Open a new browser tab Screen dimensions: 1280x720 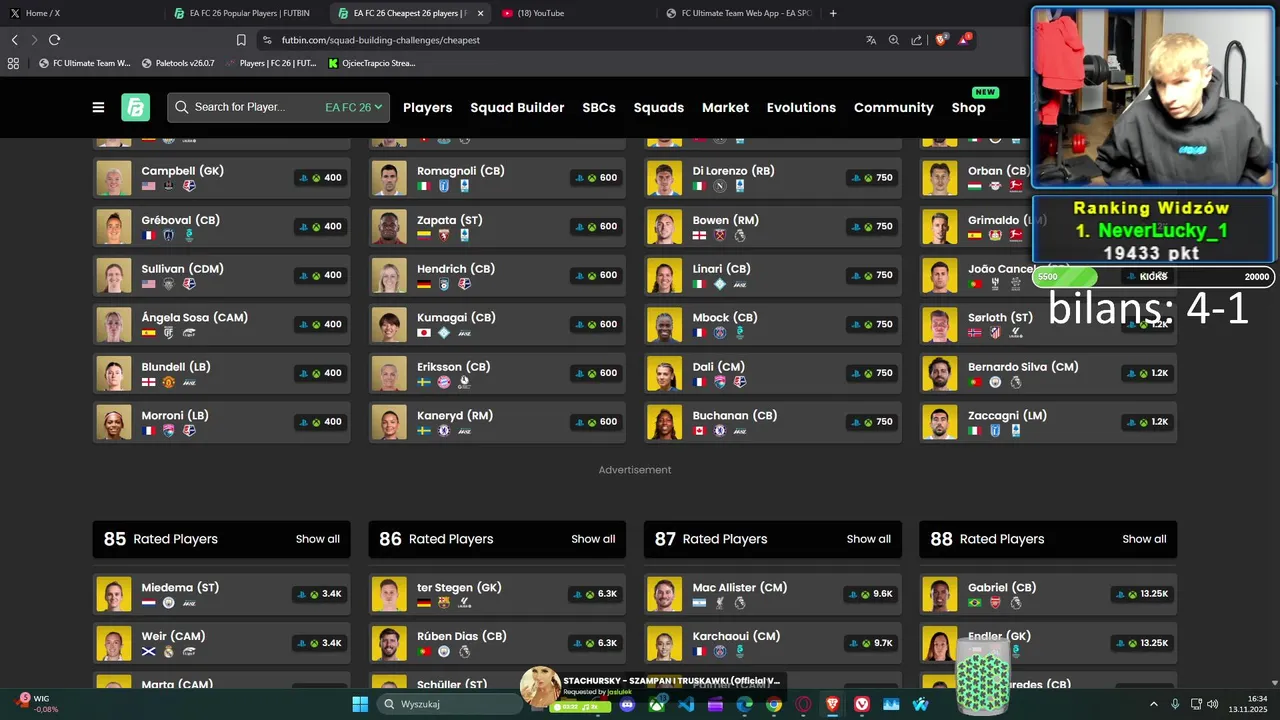pyautogui.click(x=833, y=13)
